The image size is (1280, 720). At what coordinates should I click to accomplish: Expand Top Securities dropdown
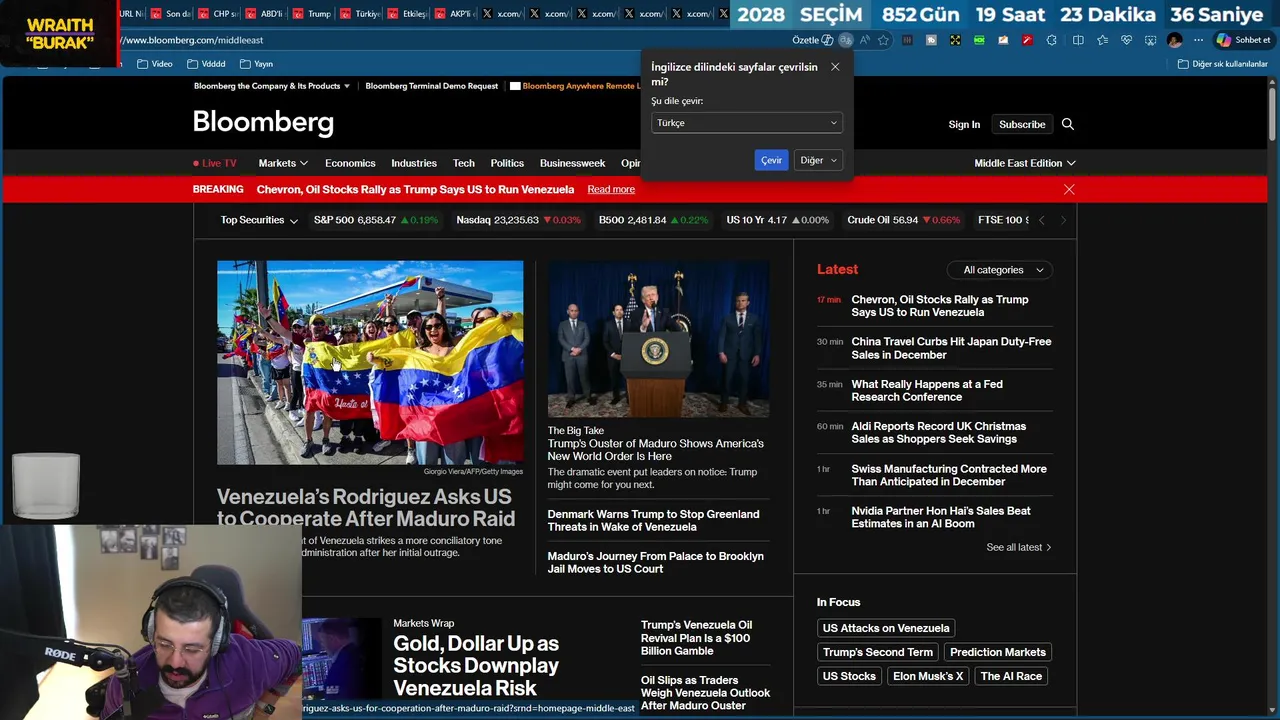pyautogui.click(x=259, y=220)
